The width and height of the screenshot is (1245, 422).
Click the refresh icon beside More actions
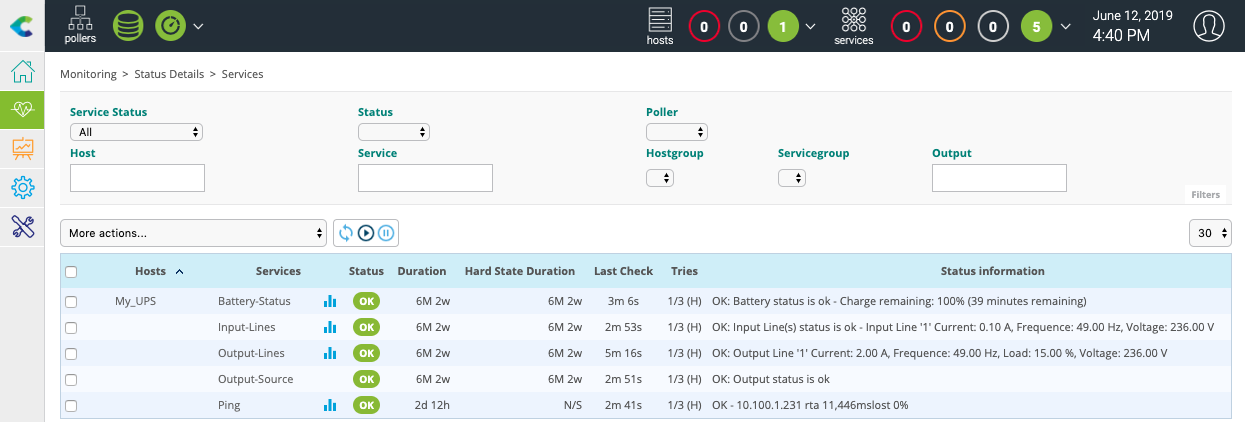click(346, 233)
